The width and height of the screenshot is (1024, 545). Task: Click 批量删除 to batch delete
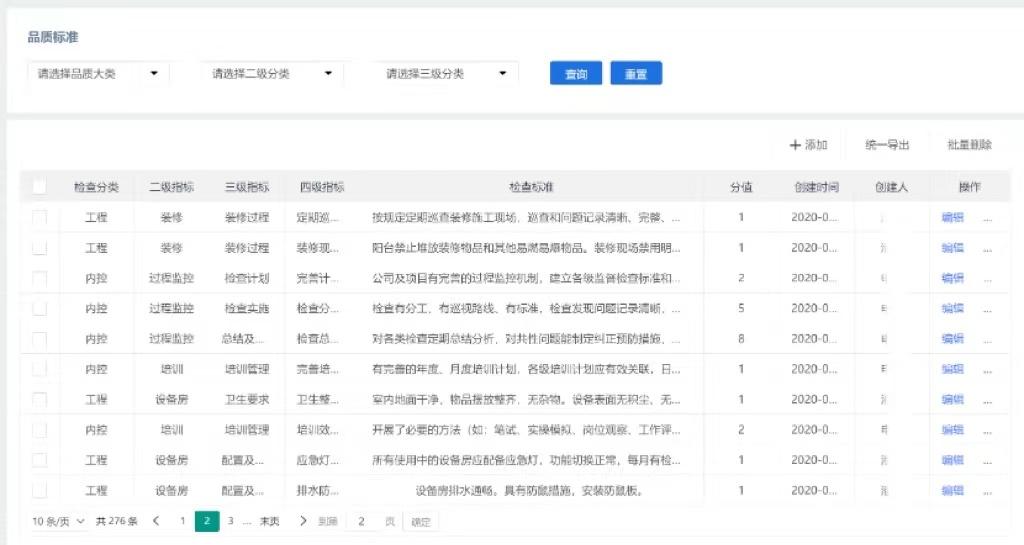pyautogui.click(x=970, y=145)
